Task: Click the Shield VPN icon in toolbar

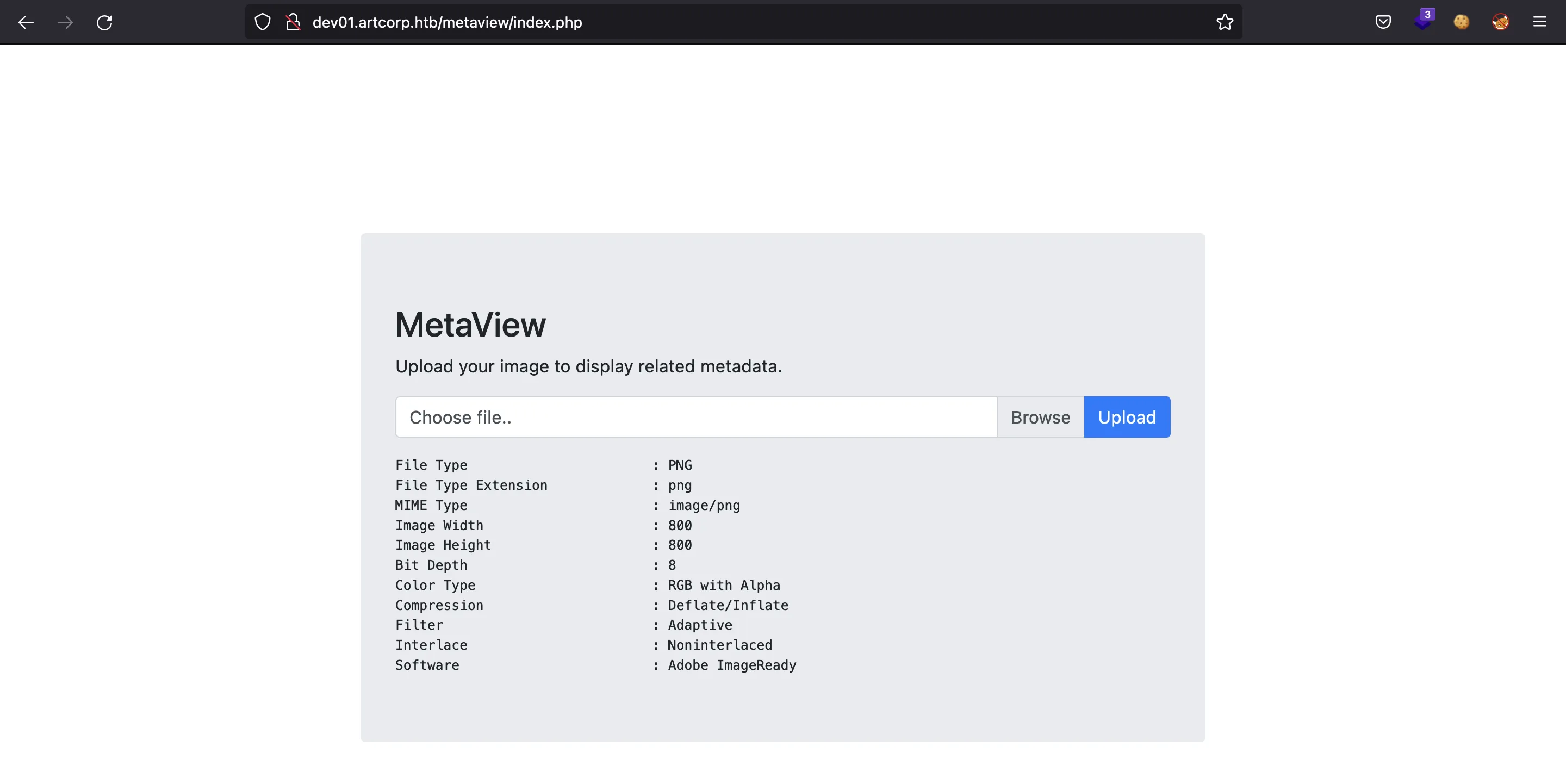Action: [x=261, y=21]
